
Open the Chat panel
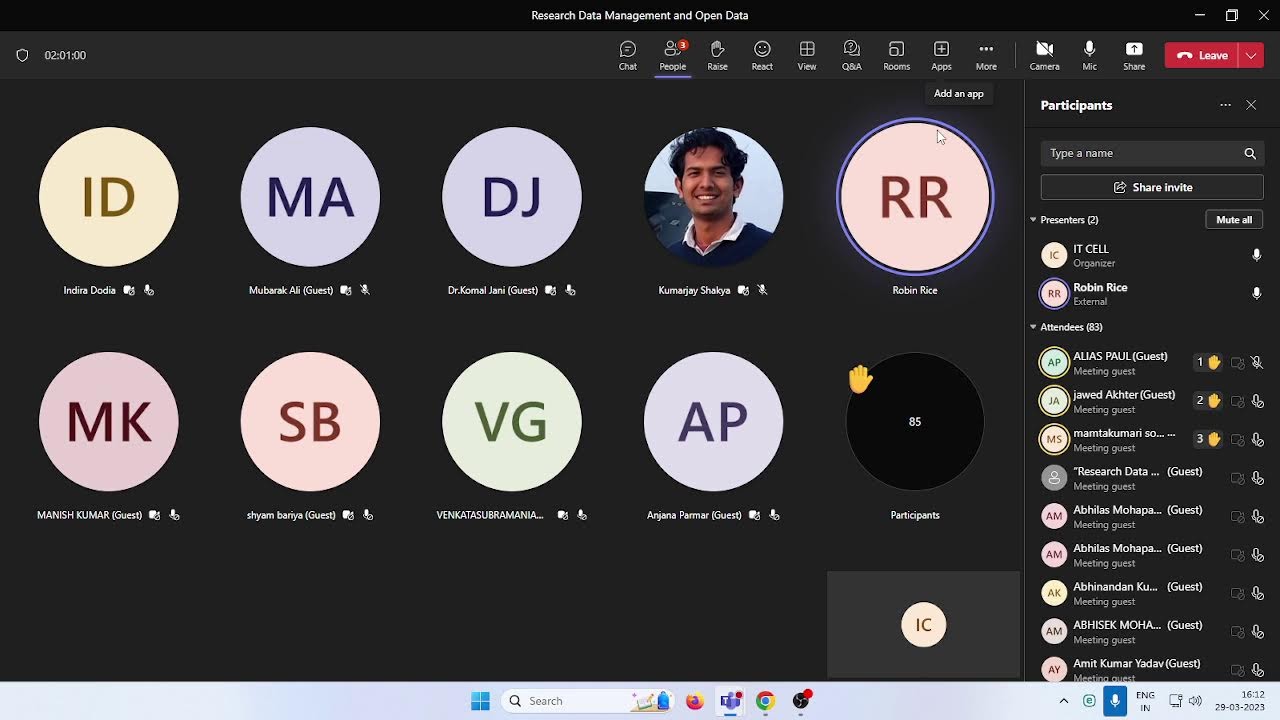pyautogui.click(x=627, y=55)
